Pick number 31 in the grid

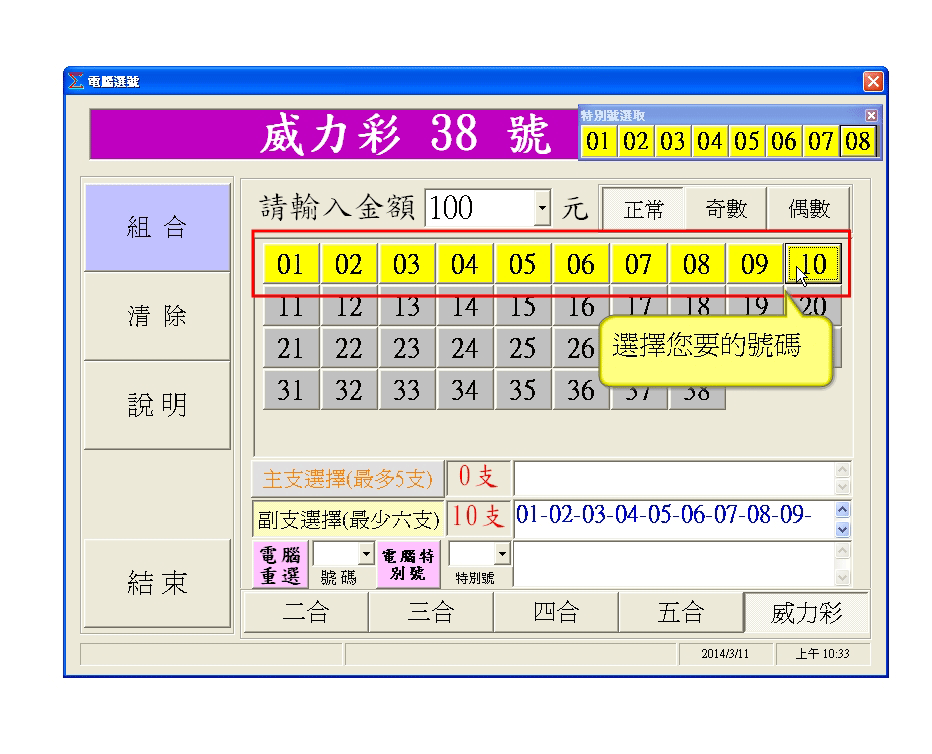point(290,390)
